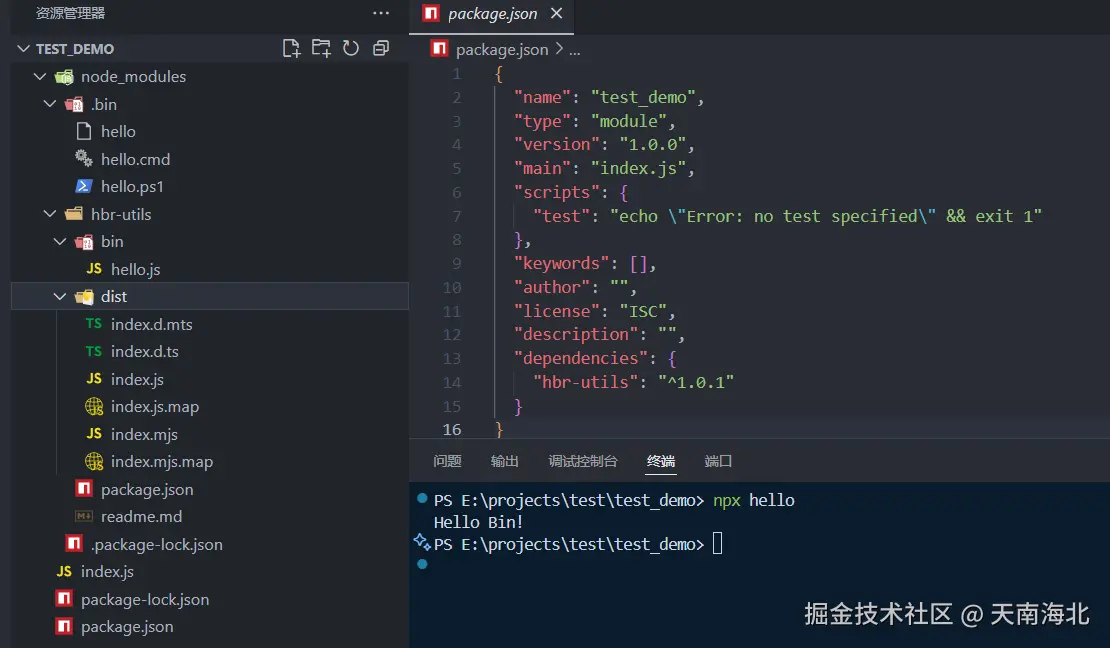Open index.d.ts in dist
Image resolution: width=1110 pixels, height=648 pixels.
144,351
